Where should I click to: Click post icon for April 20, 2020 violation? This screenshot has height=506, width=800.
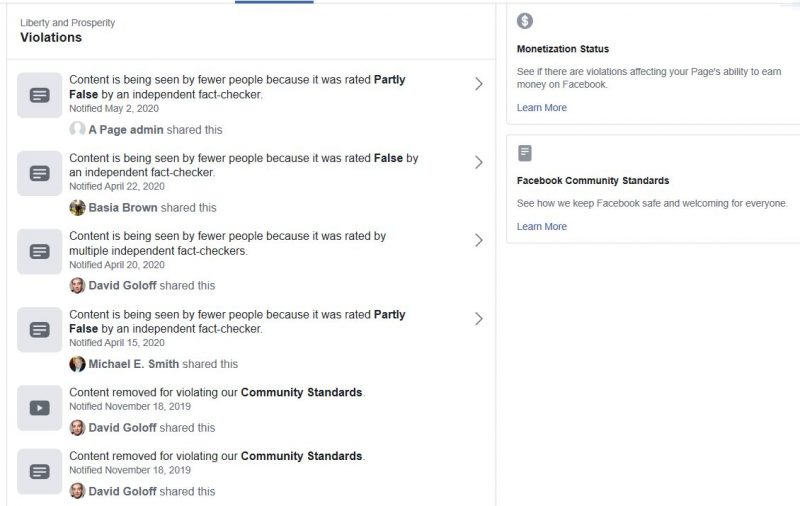coord(40,251)
